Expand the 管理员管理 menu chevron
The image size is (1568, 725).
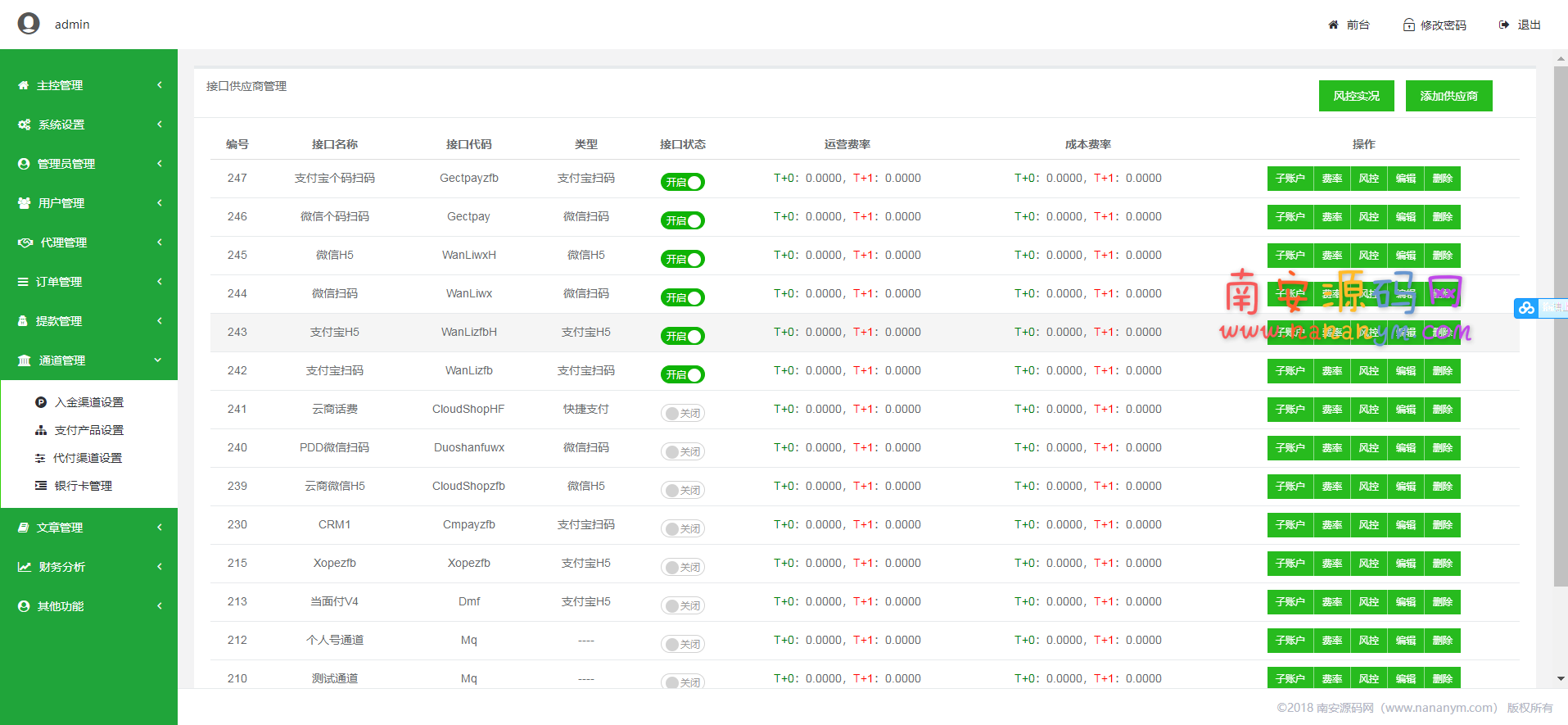pyautogui.click(x=160, y=164)
